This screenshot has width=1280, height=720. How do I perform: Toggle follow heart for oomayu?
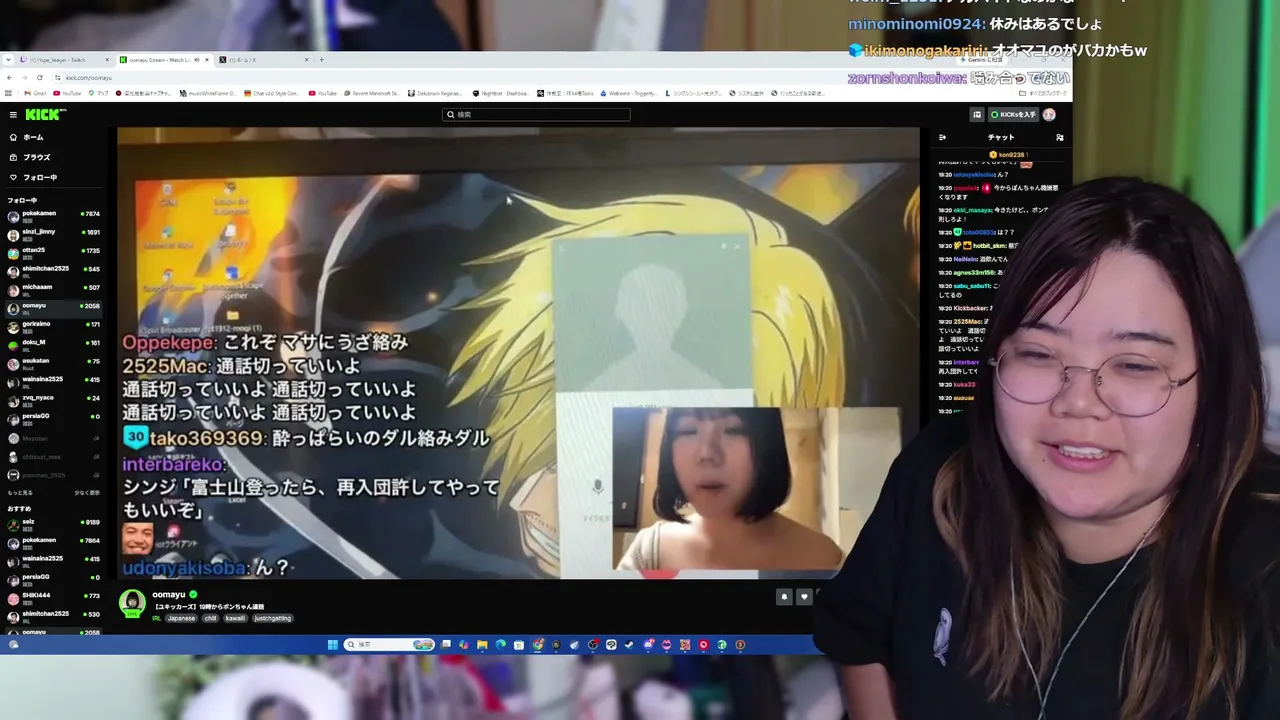pos(804,597)
